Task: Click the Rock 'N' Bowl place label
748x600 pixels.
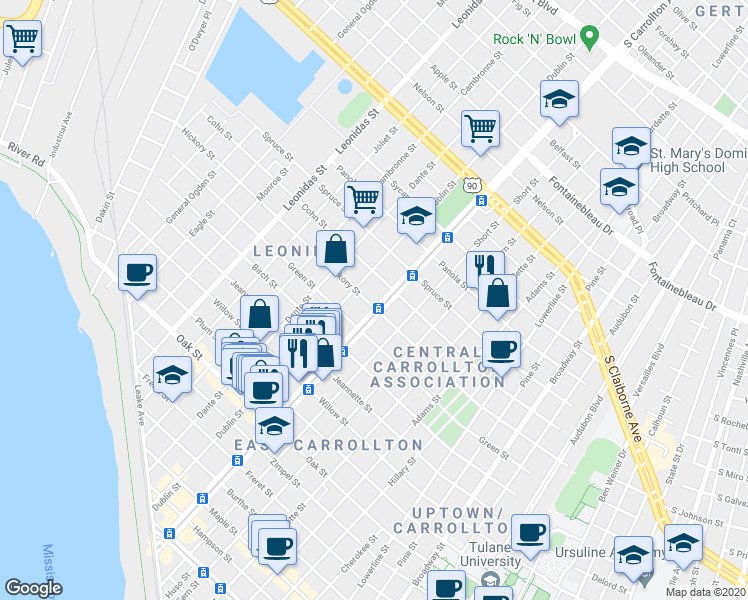Action: tap(535, 39)
